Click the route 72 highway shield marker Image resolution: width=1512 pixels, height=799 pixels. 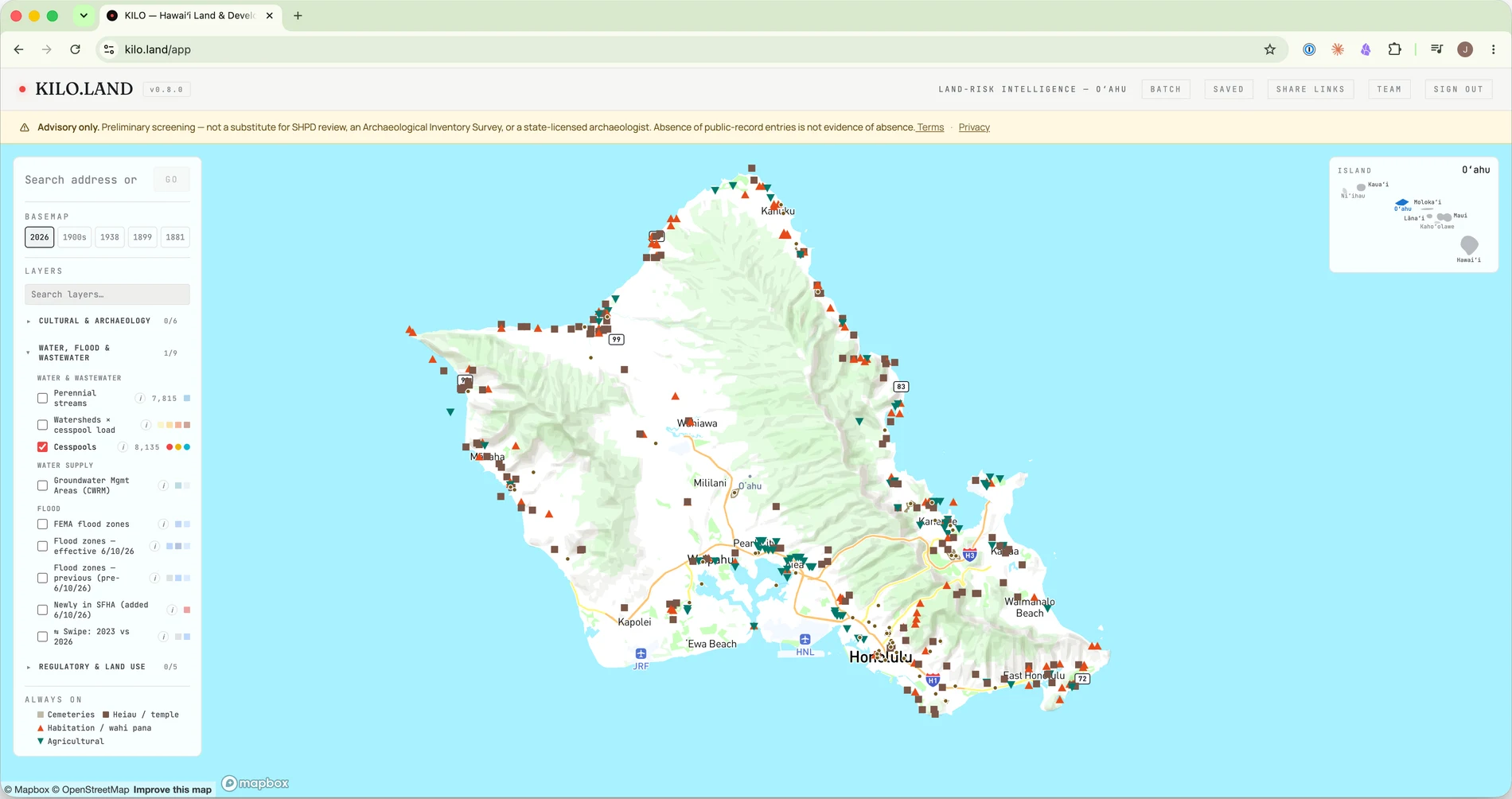point(1082,679)
